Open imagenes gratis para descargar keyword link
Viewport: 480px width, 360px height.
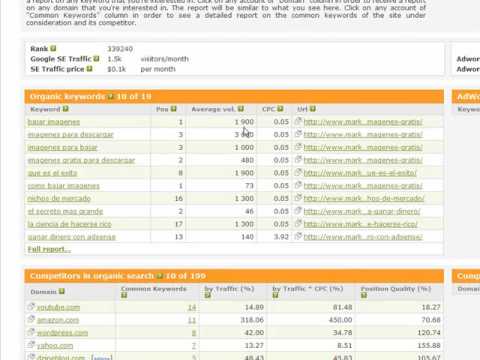(81, 160)
